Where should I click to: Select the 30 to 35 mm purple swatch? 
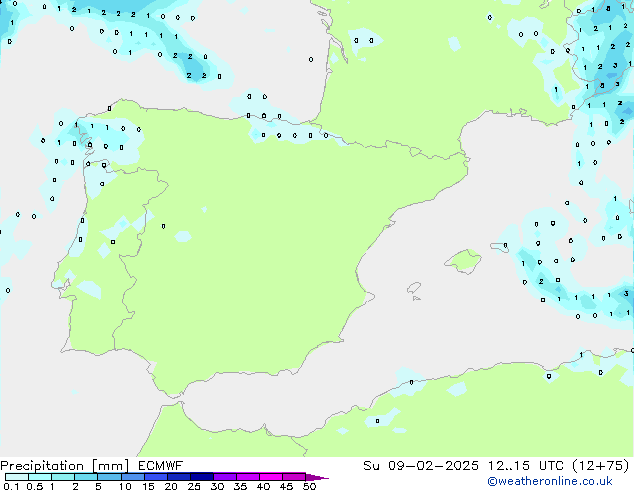[224, 477]
